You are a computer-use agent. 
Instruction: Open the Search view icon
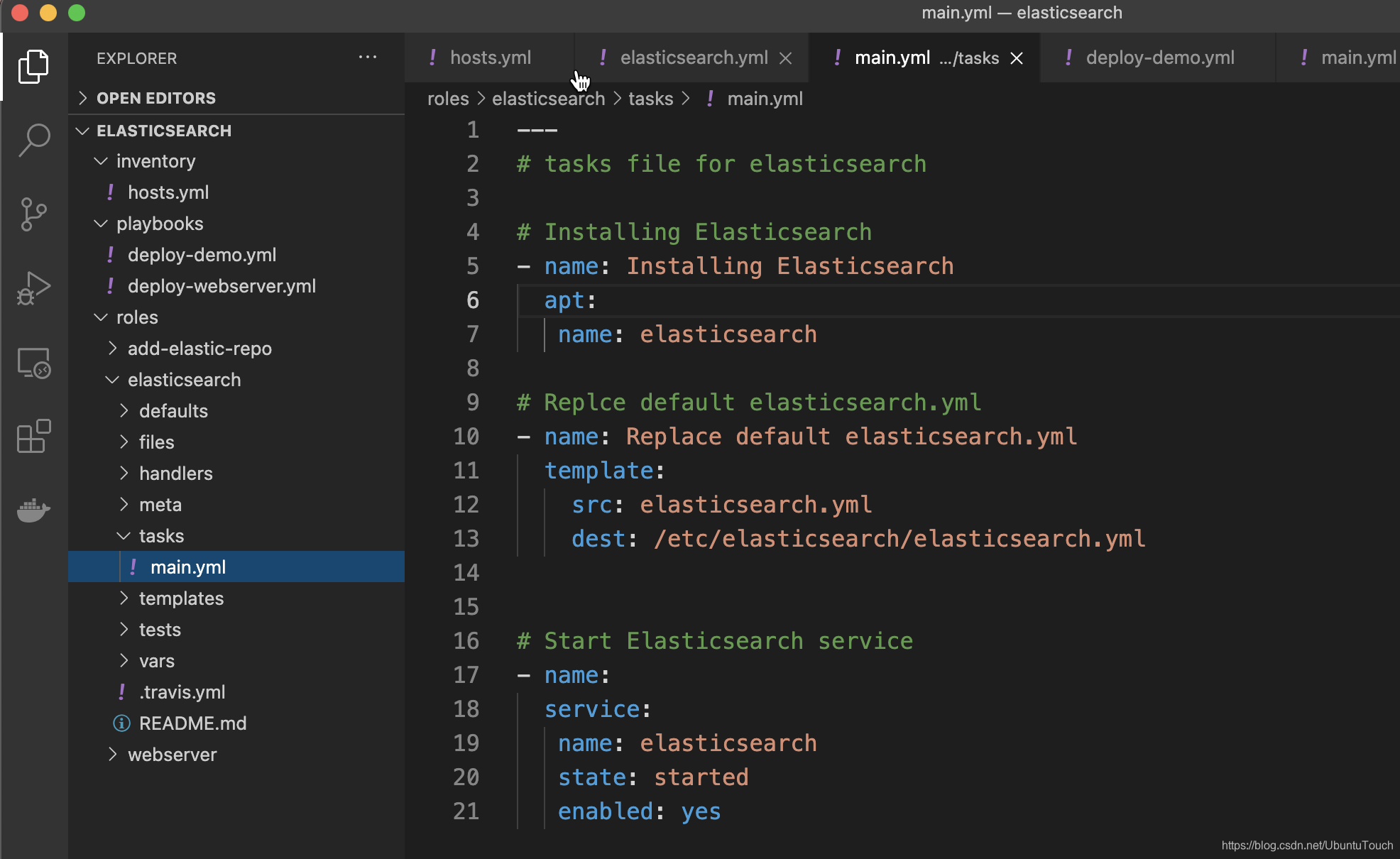[x=33, y=141]
